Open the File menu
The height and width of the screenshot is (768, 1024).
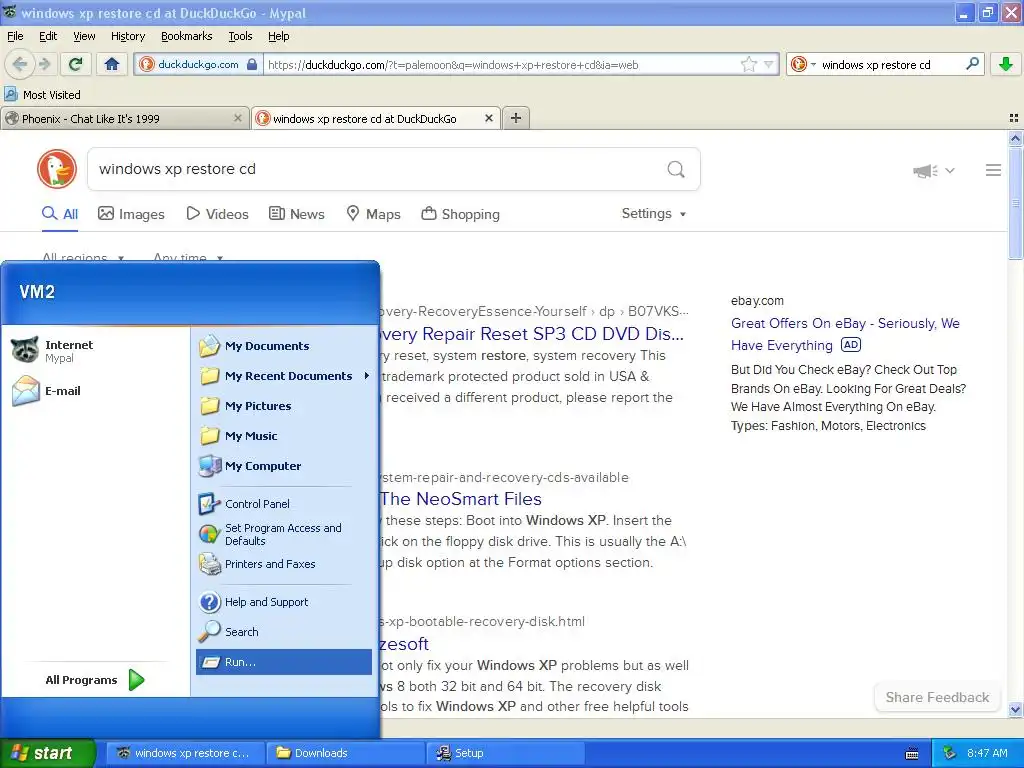[x=15, y=36]
